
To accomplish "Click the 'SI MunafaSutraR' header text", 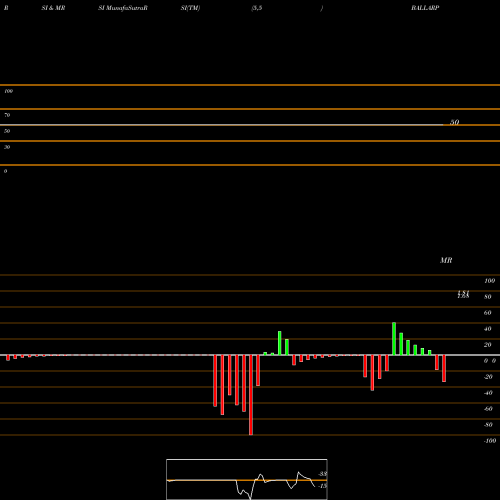I will (123, 8).
